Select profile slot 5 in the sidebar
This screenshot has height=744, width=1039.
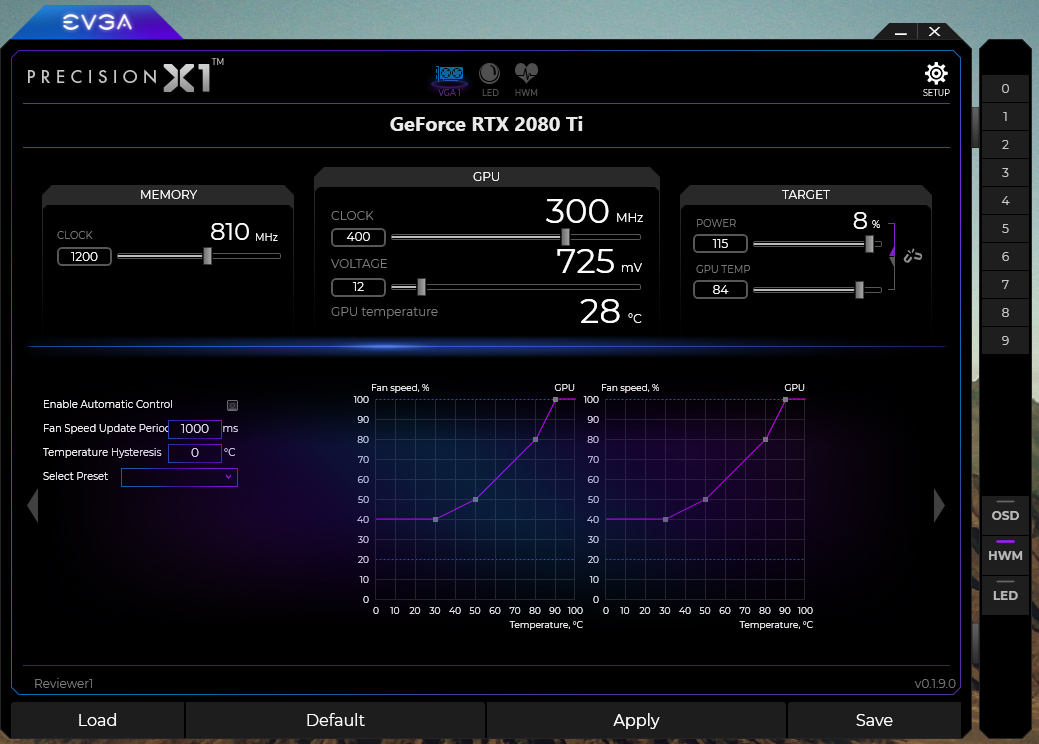pos(1004,228)
